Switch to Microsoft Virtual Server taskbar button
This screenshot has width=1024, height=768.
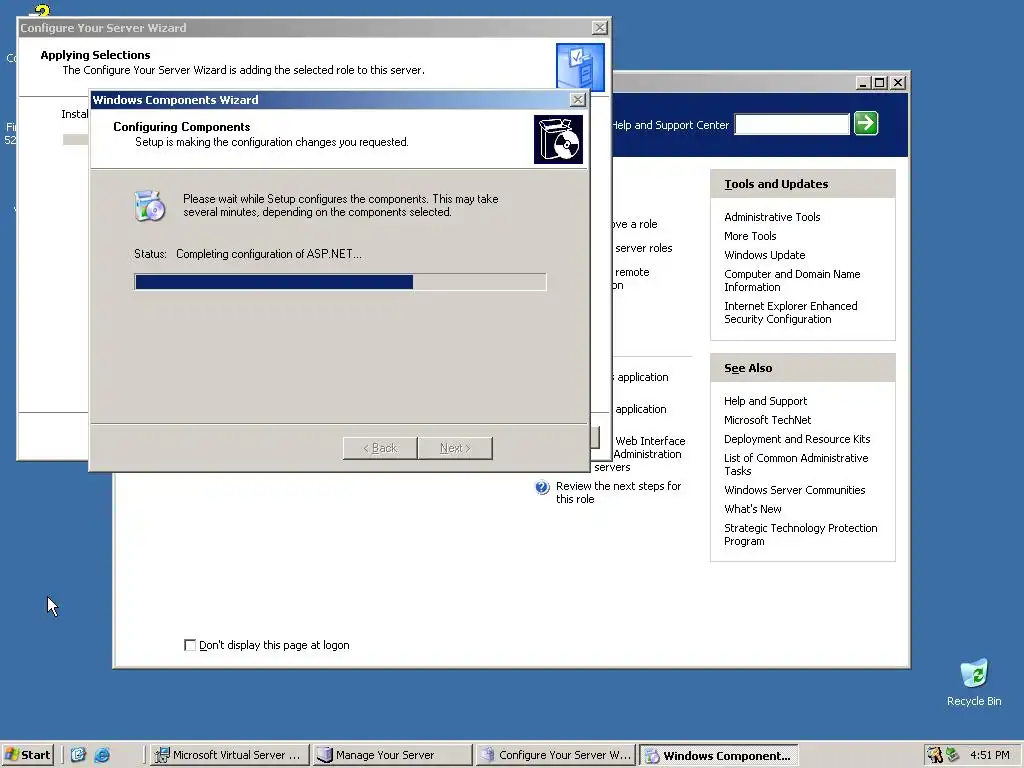pos(229,755)
